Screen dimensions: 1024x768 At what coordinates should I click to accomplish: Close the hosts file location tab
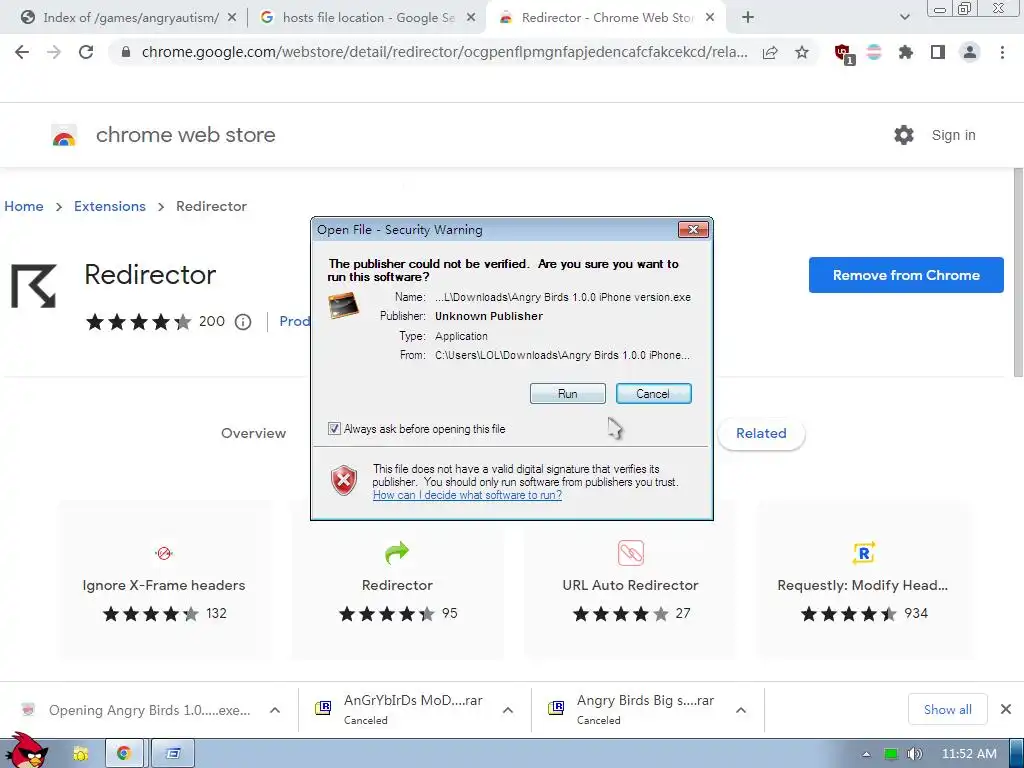pos(470,18)
